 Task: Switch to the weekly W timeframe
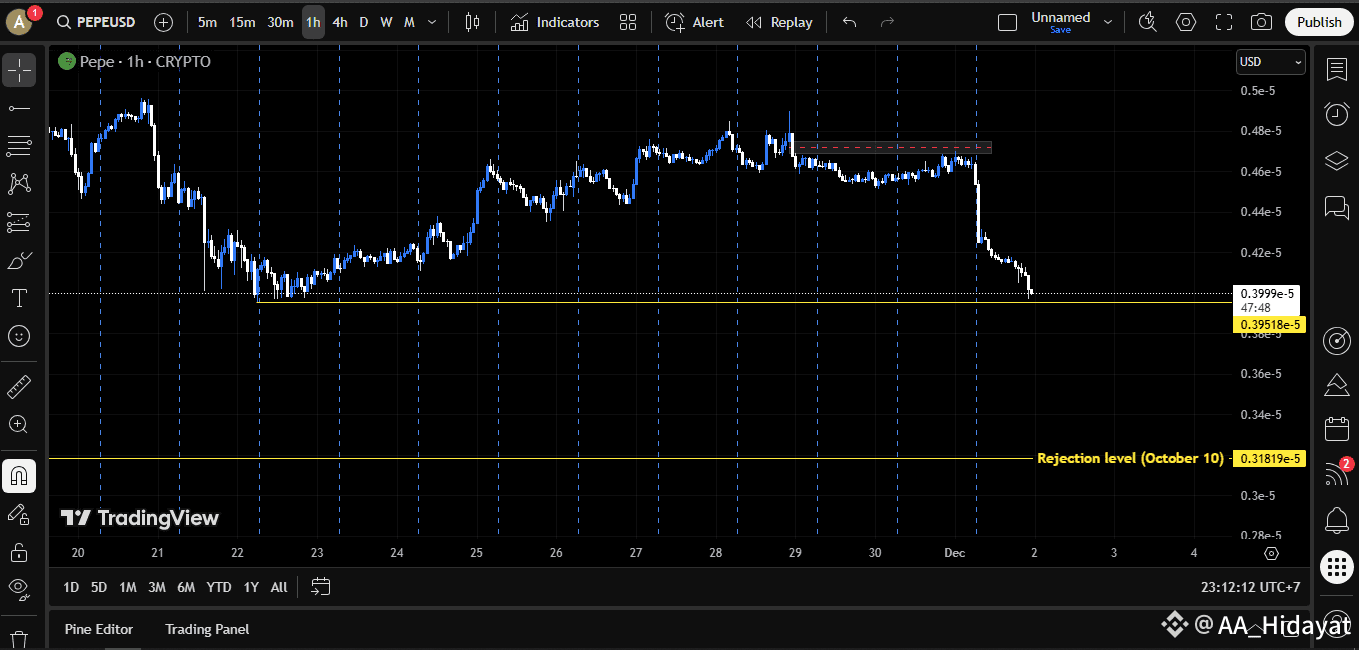click(386, 22)
